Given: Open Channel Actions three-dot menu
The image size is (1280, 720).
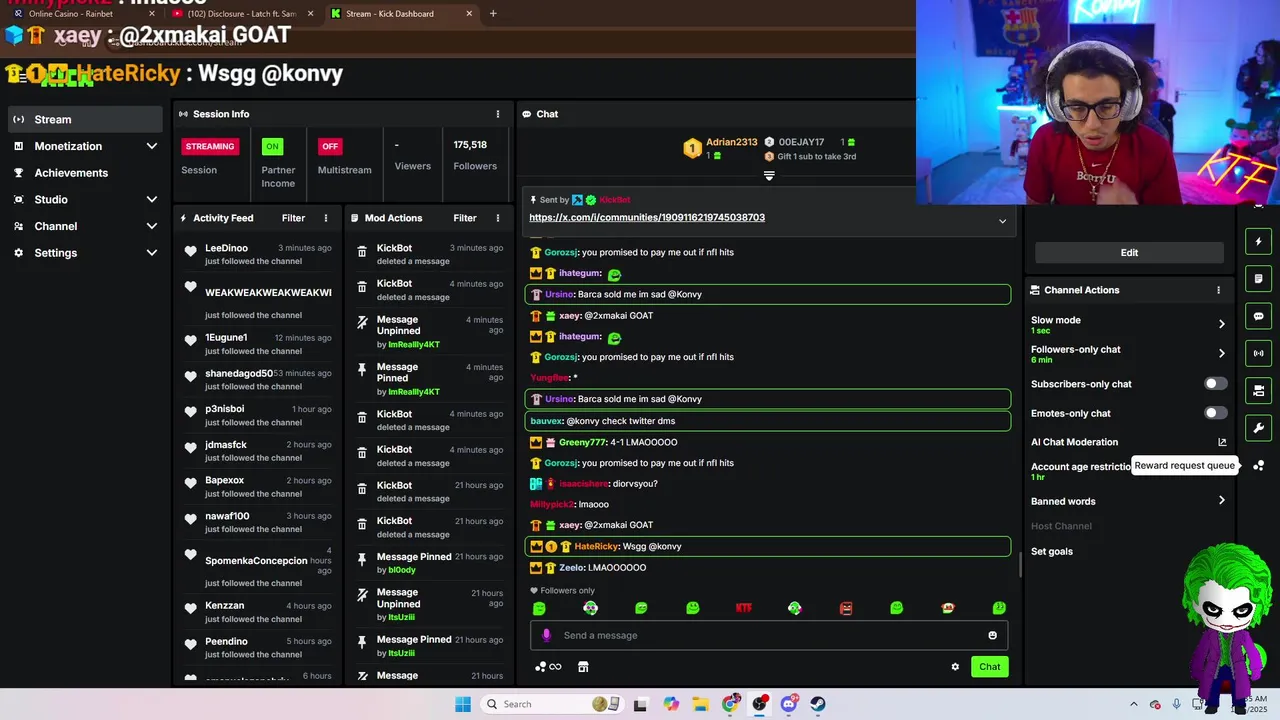Looking at the screenshot, I should point(1218,290).
